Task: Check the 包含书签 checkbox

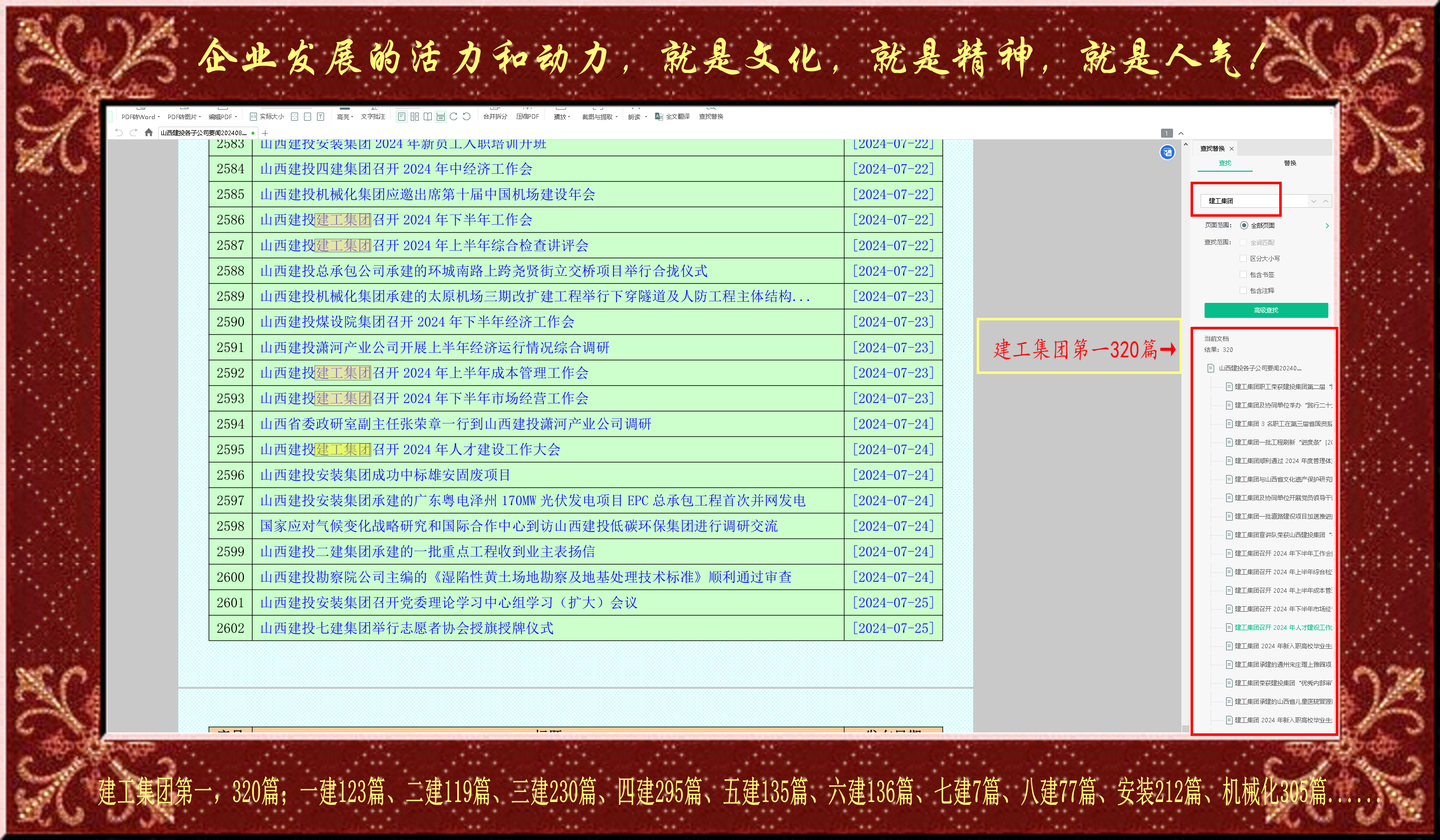Action: click(1243, 275)
